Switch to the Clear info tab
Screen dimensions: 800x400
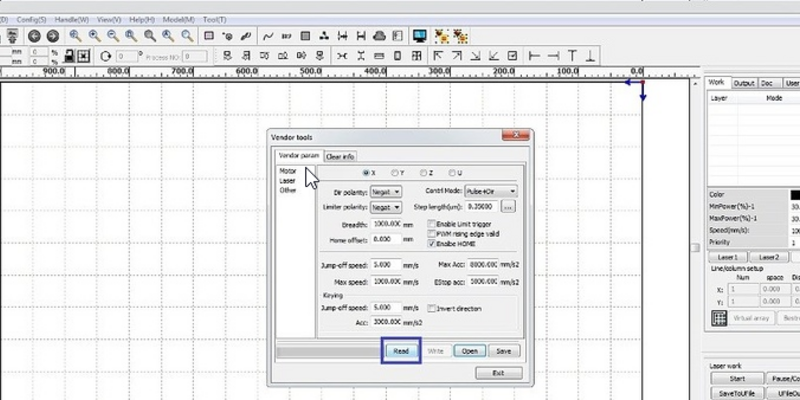pyautogui.click(x=340, y=156)
